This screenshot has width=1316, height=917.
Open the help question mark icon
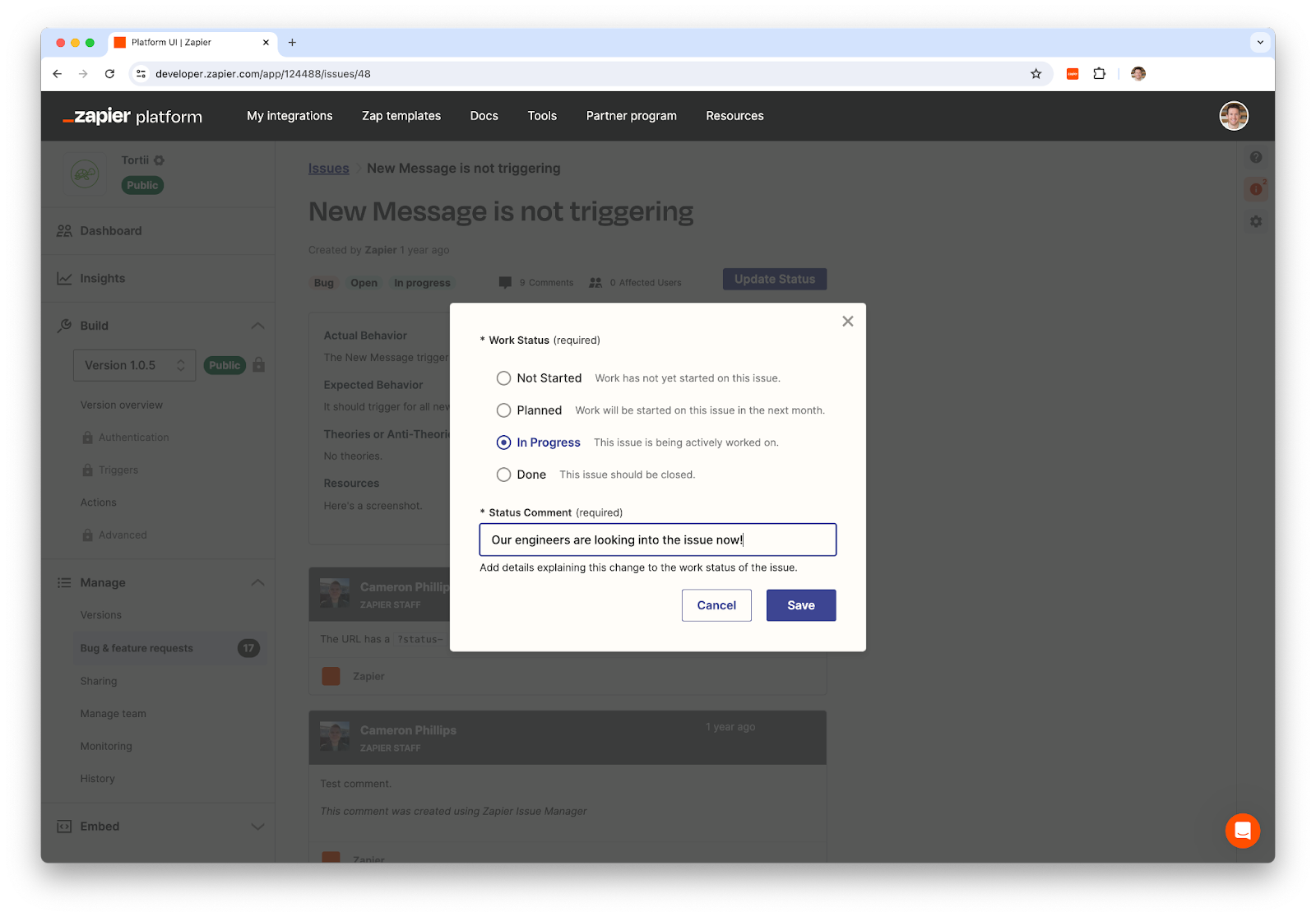[1256, 157]
